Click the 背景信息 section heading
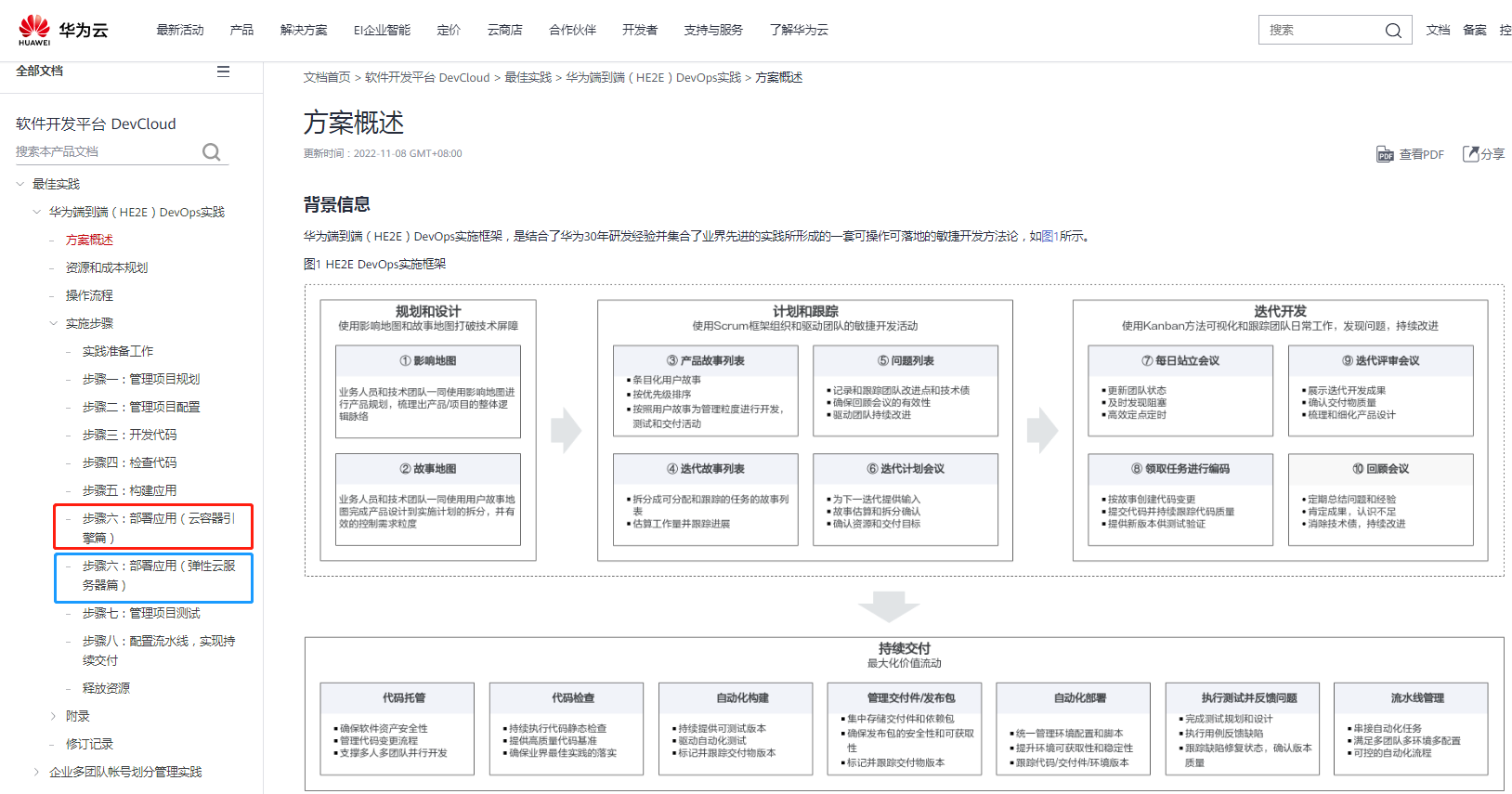 coord(337,204)
